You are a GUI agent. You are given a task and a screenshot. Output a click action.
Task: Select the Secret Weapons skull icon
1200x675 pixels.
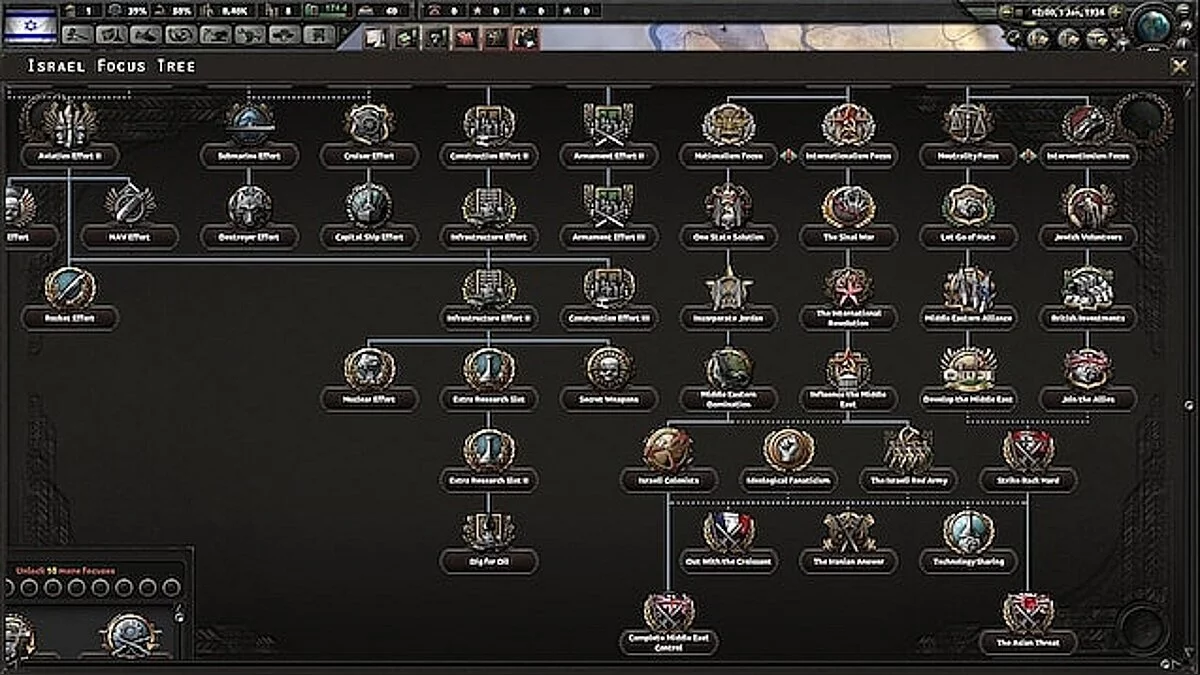(x=609, y=369)
